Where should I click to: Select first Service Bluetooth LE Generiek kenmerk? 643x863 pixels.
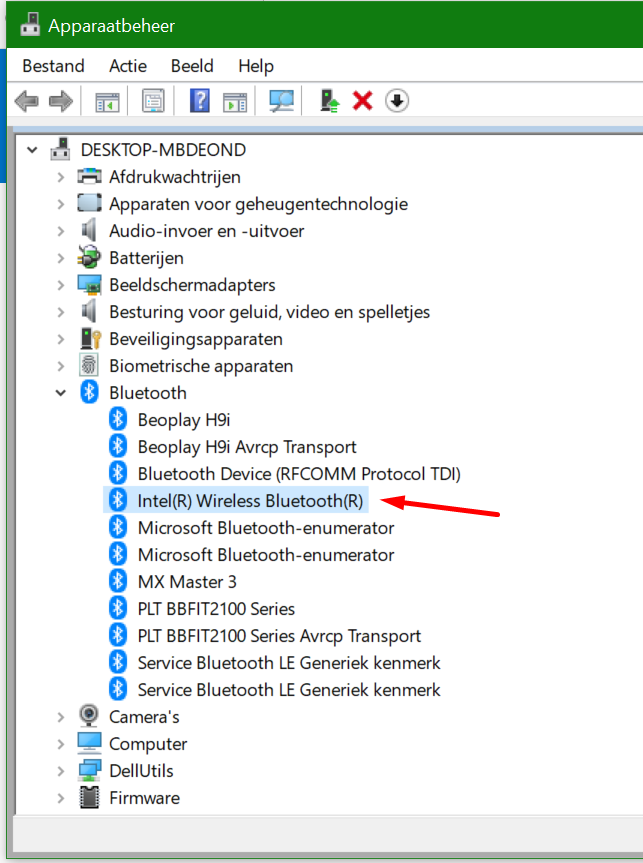click(x=289, y=662)
